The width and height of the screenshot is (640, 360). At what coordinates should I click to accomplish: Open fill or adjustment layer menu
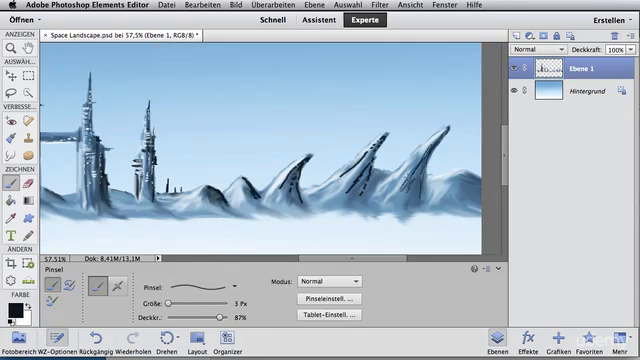tap(530, 36)
